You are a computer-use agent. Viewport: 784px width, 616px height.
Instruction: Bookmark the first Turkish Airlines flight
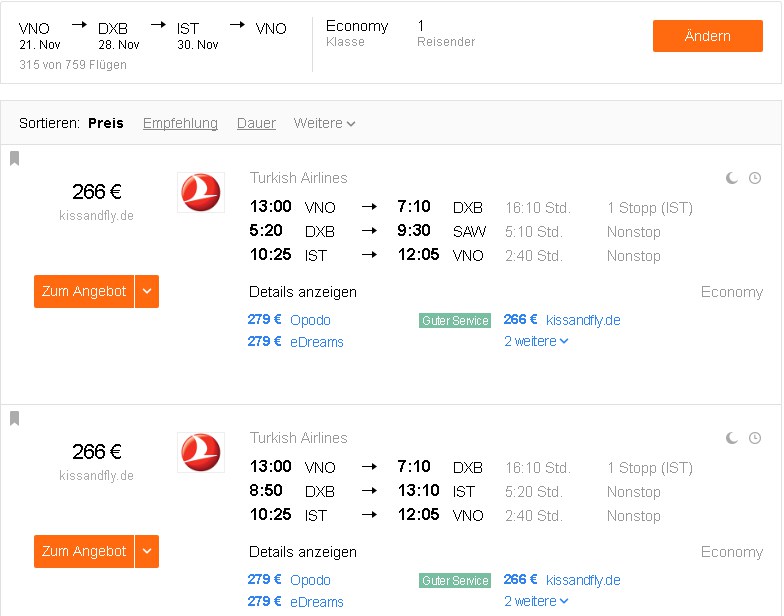[14, 158]
